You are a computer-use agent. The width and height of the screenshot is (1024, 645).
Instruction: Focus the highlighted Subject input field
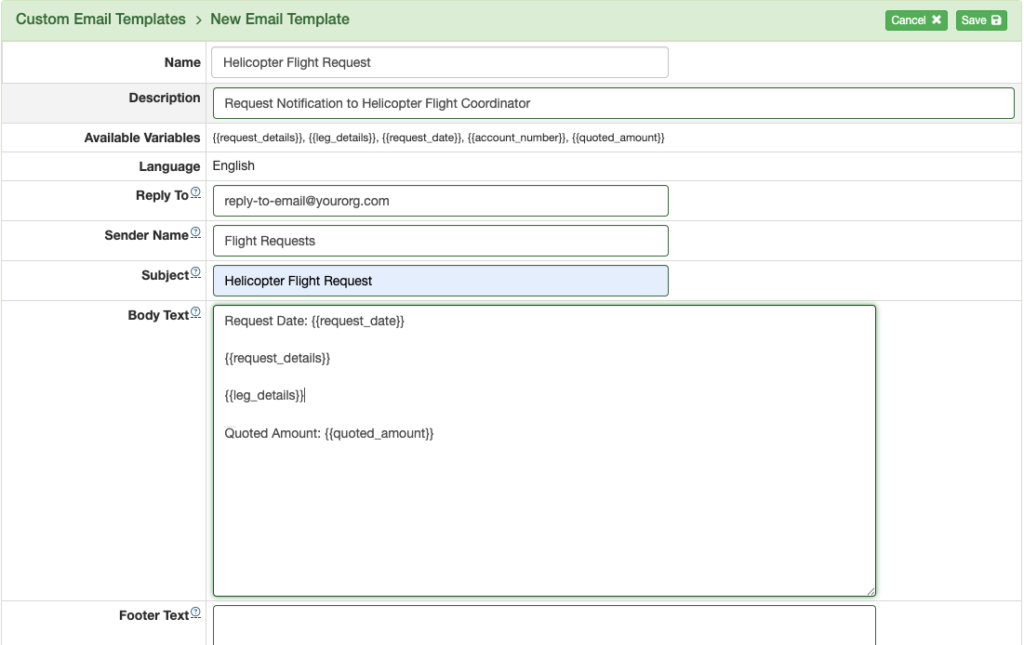(440, 281)
